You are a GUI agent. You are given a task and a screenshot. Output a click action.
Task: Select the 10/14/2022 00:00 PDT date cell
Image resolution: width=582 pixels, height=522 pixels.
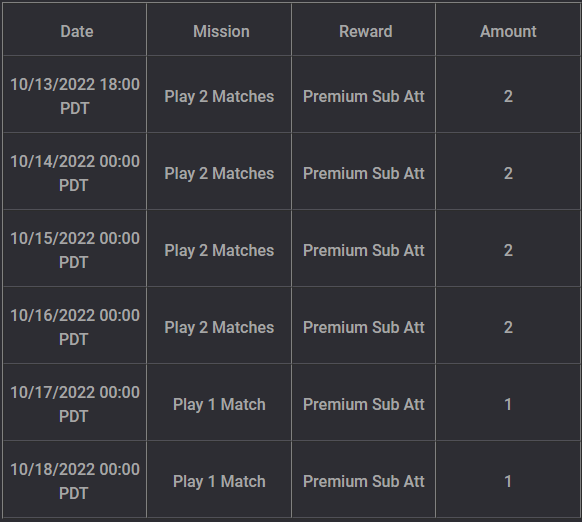tap(75, 173)
